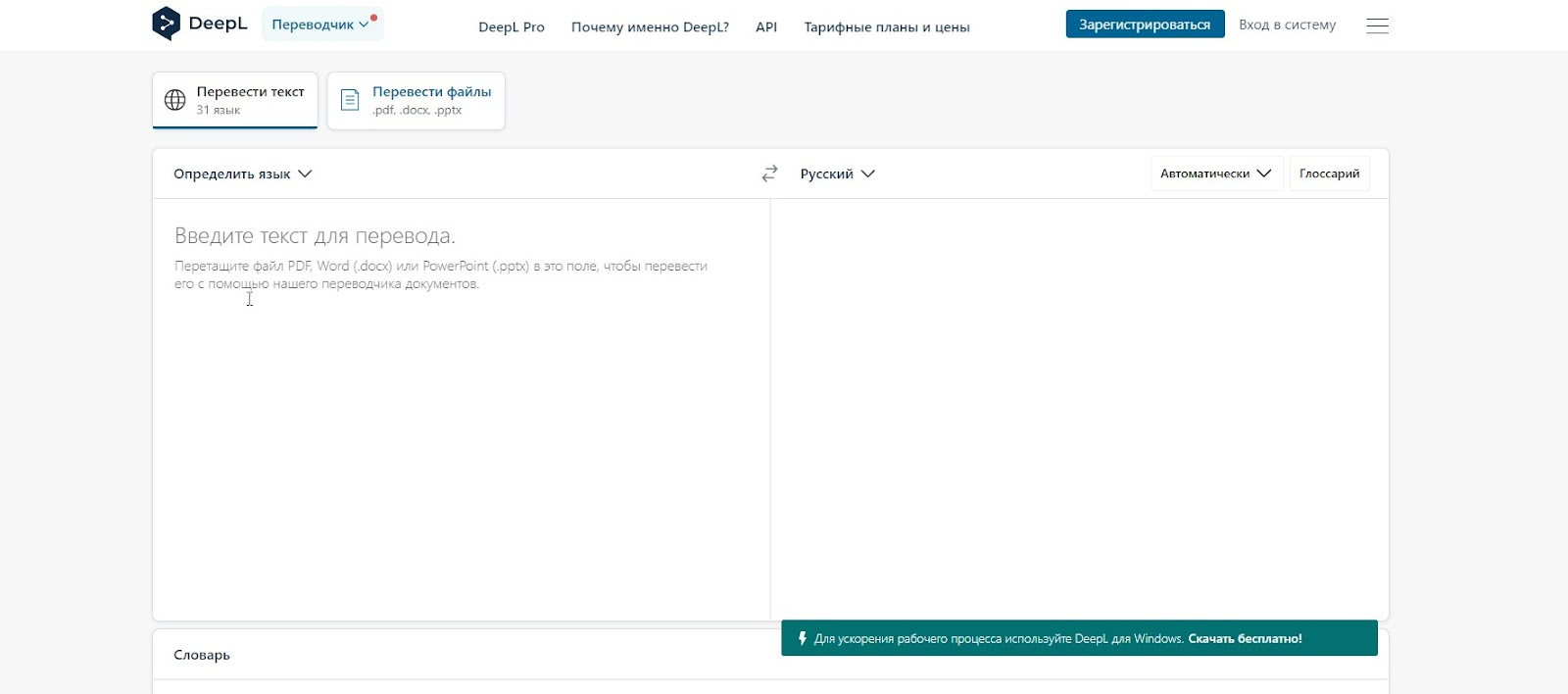Select the Перевести текст tab
Screen dimensions: 1568x694
coord(235,100)
